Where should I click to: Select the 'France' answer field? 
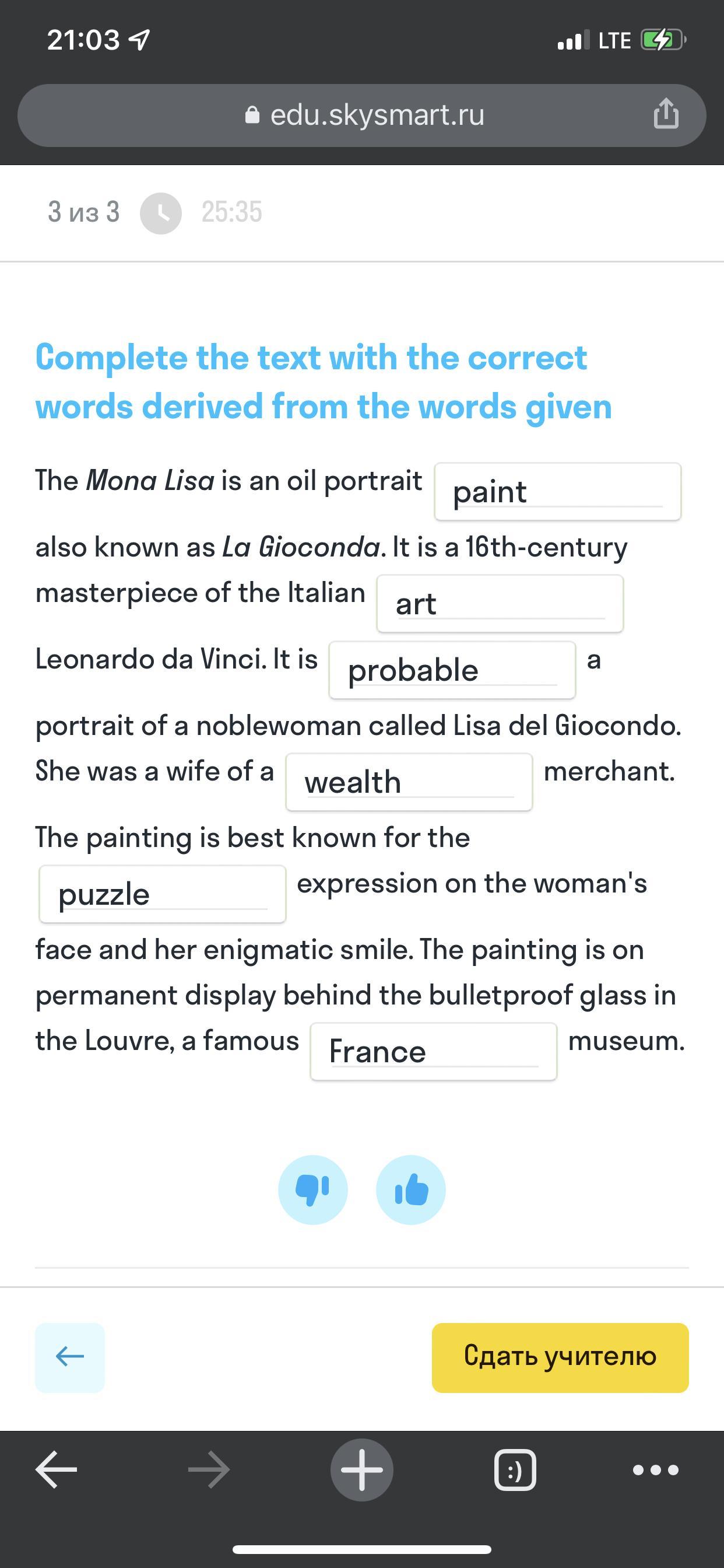[x=434, y=1052]
